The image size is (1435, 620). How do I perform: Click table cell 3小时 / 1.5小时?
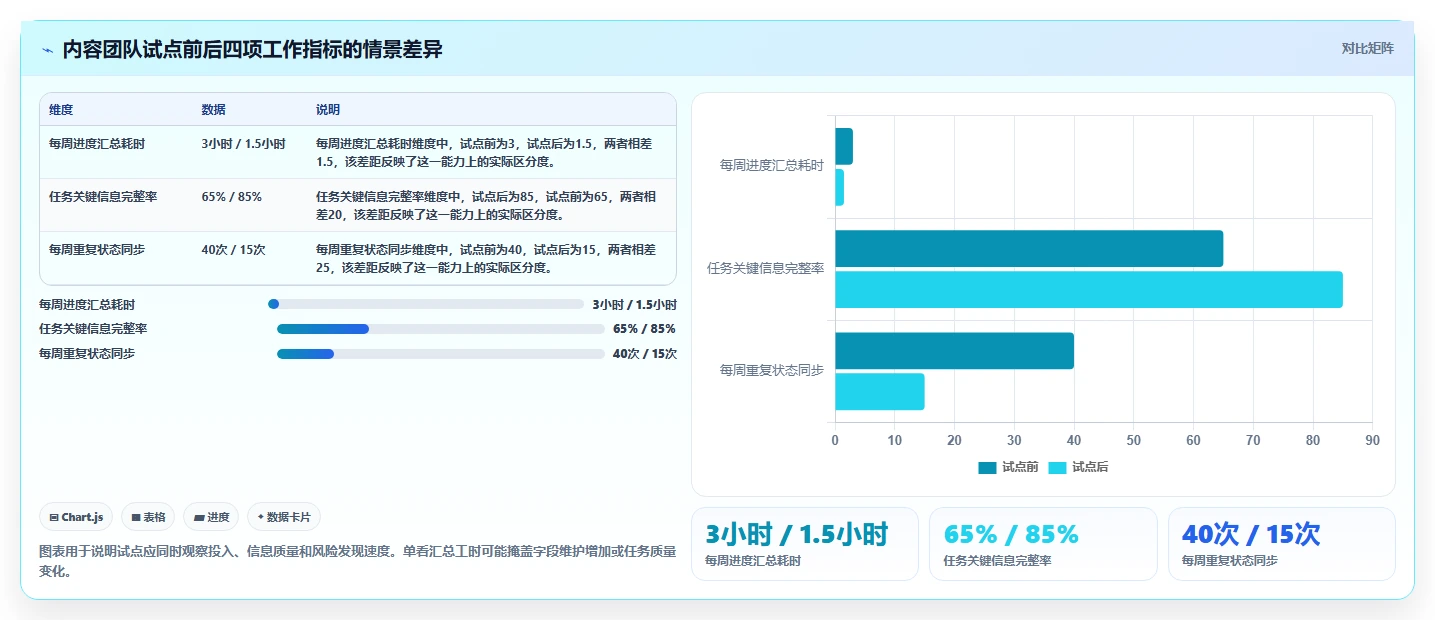(x=243, y=144)
